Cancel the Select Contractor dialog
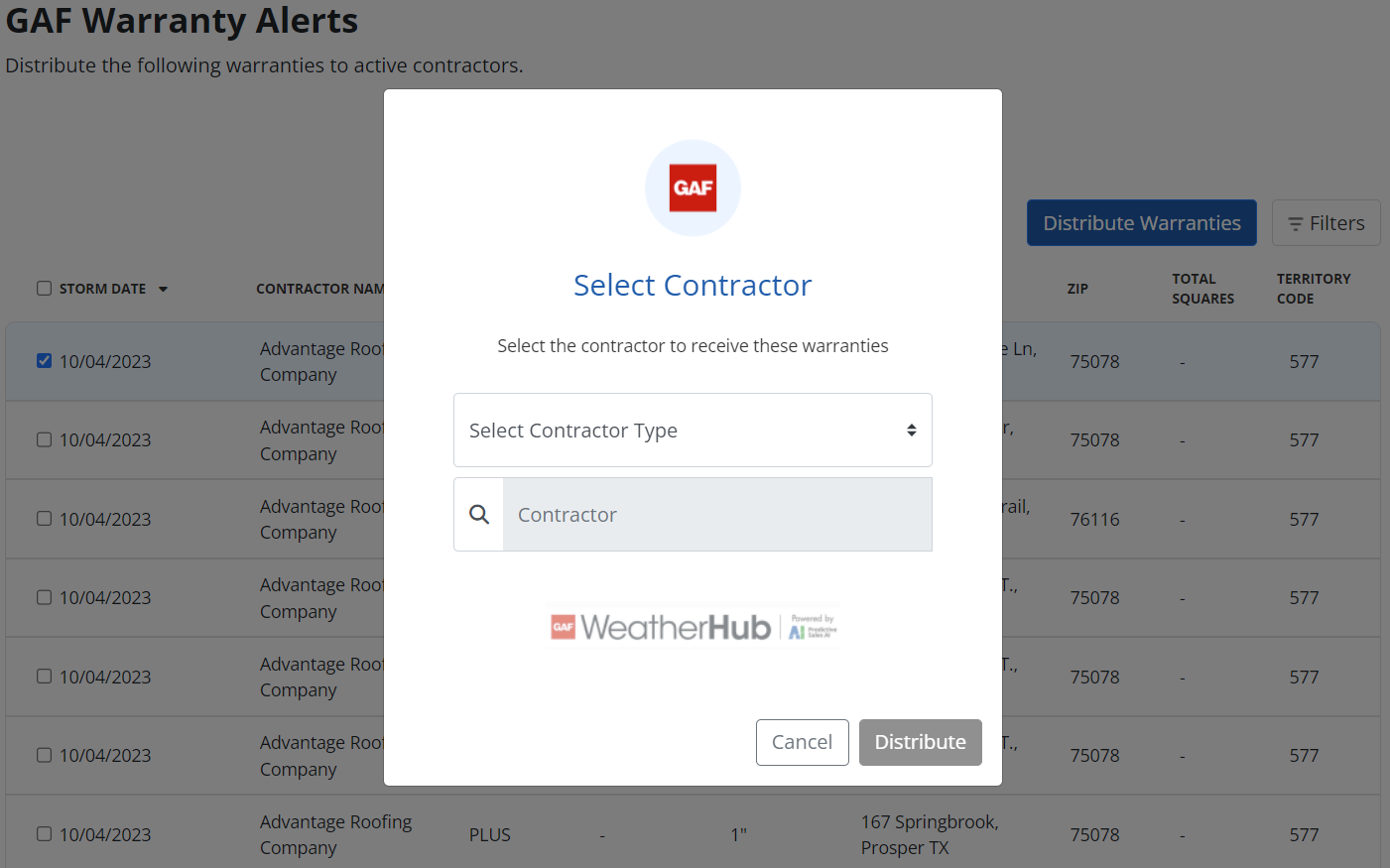The width and height of the screenshot is (1390, 868). (x=802, y=742)
